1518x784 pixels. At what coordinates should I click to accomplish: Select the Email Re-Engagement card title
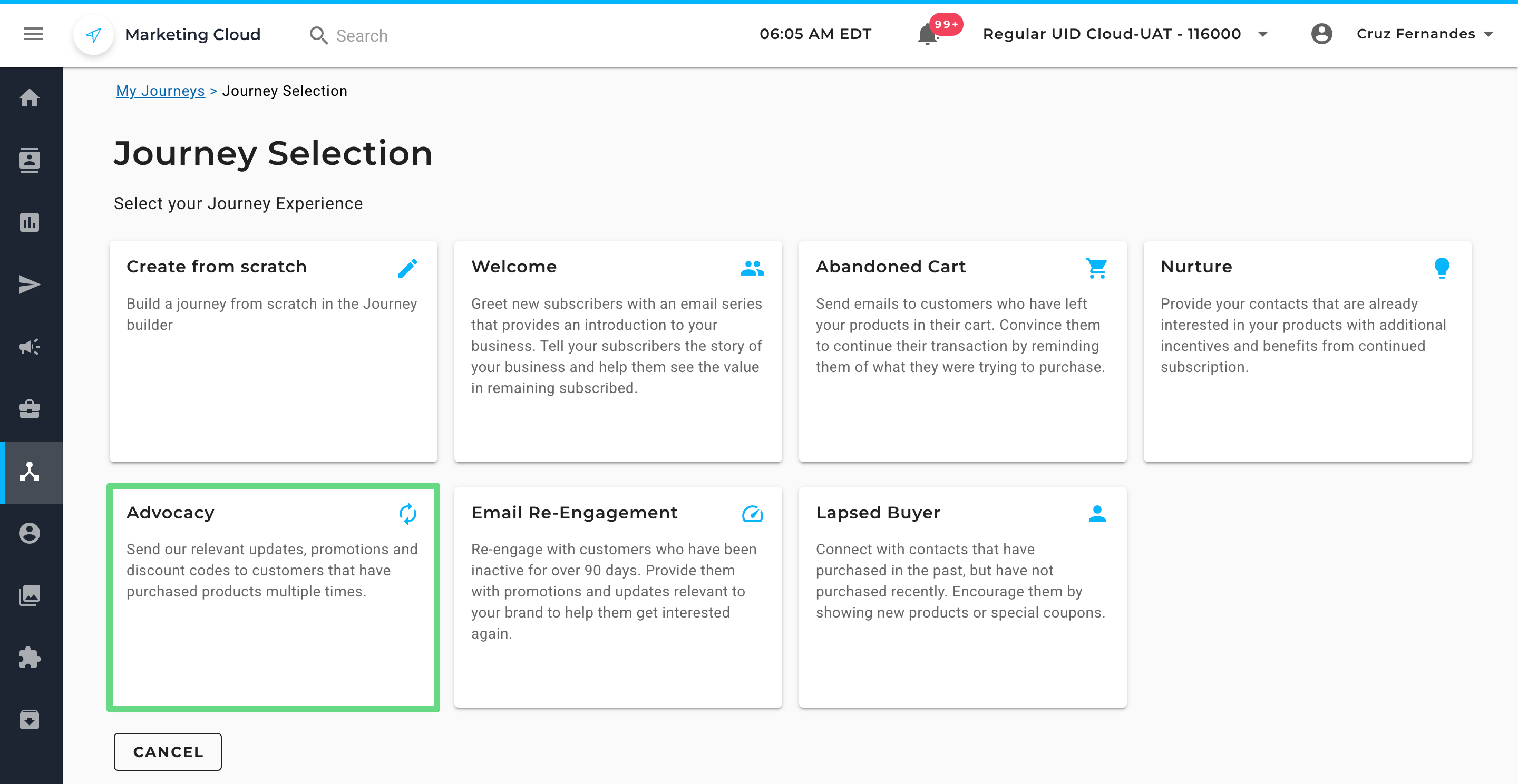point(575,513)
